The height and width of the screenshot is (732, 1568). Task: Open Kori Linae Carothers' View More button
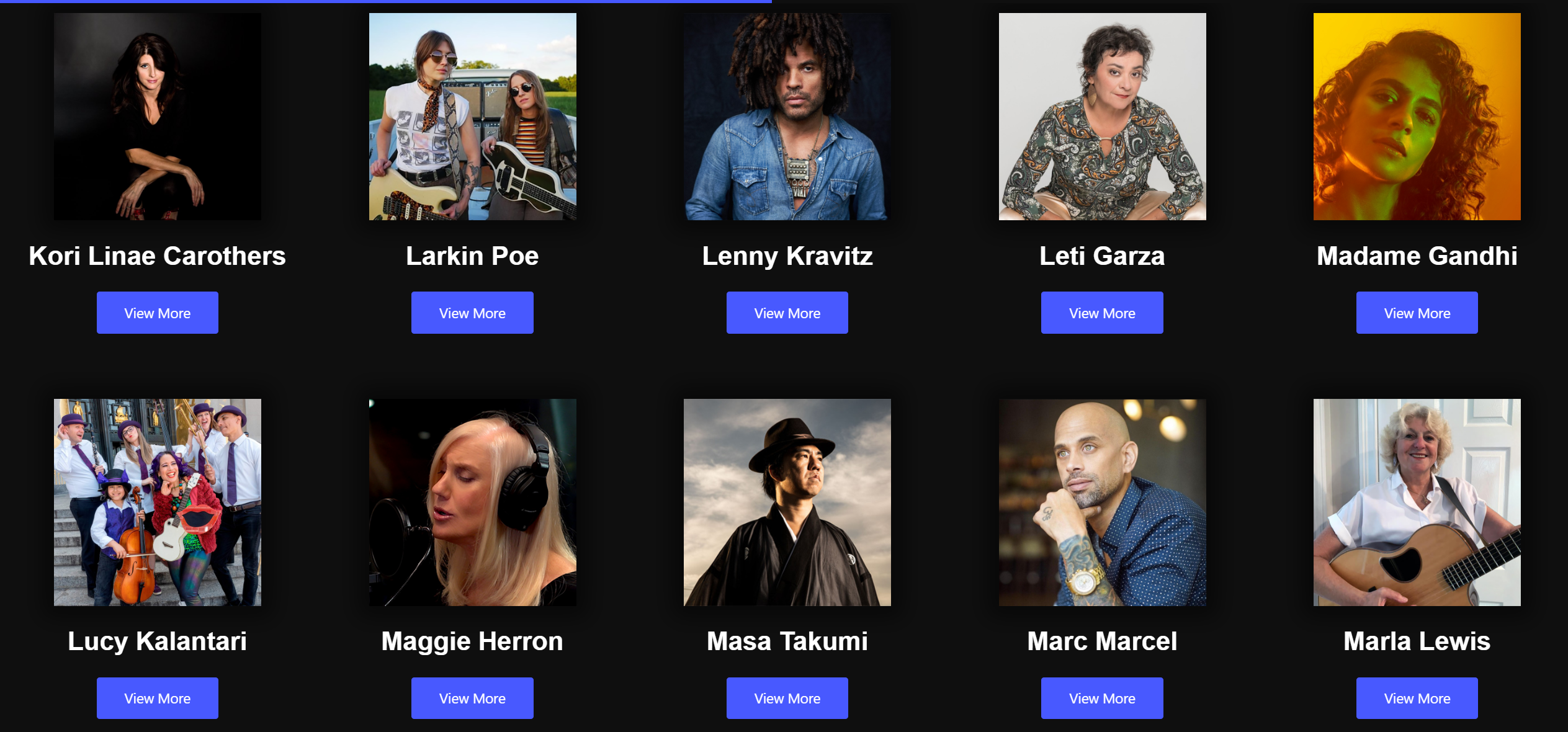157,313
